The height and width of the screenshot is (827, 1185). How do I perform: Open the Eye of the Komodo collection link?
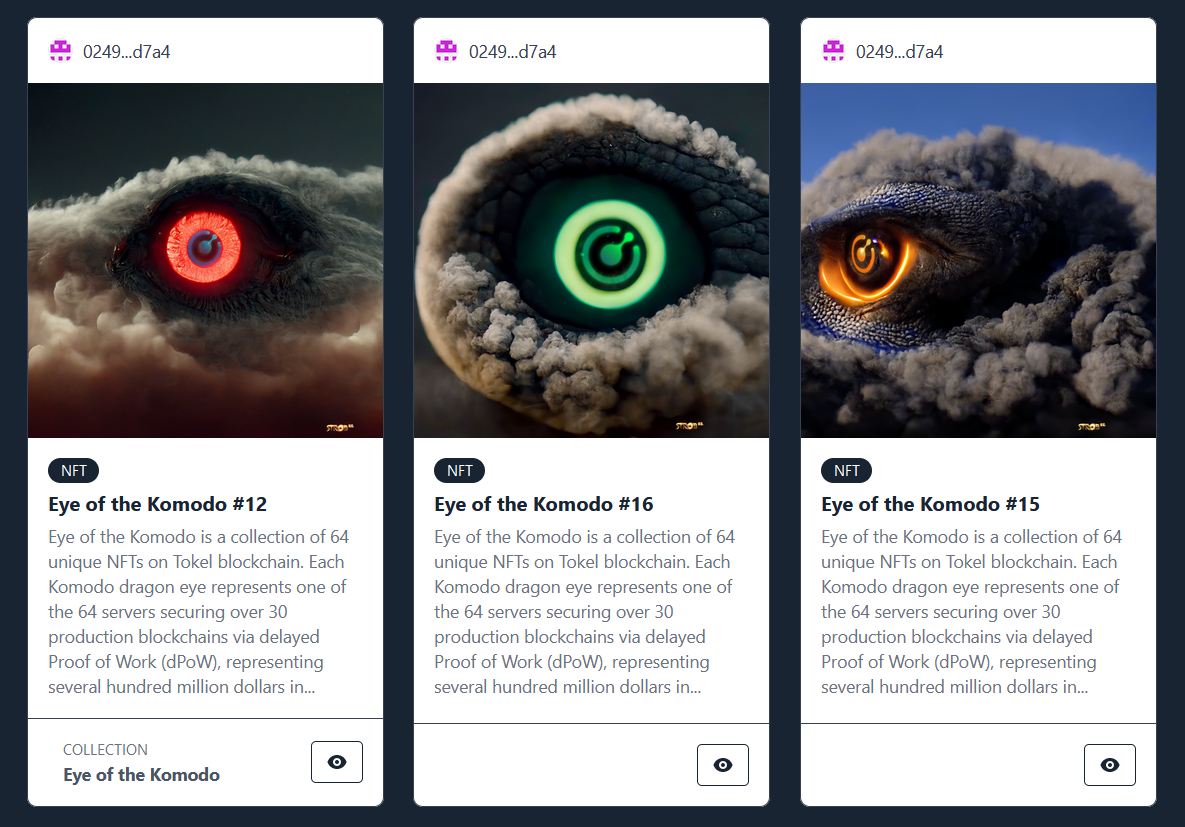coord(141,775)
